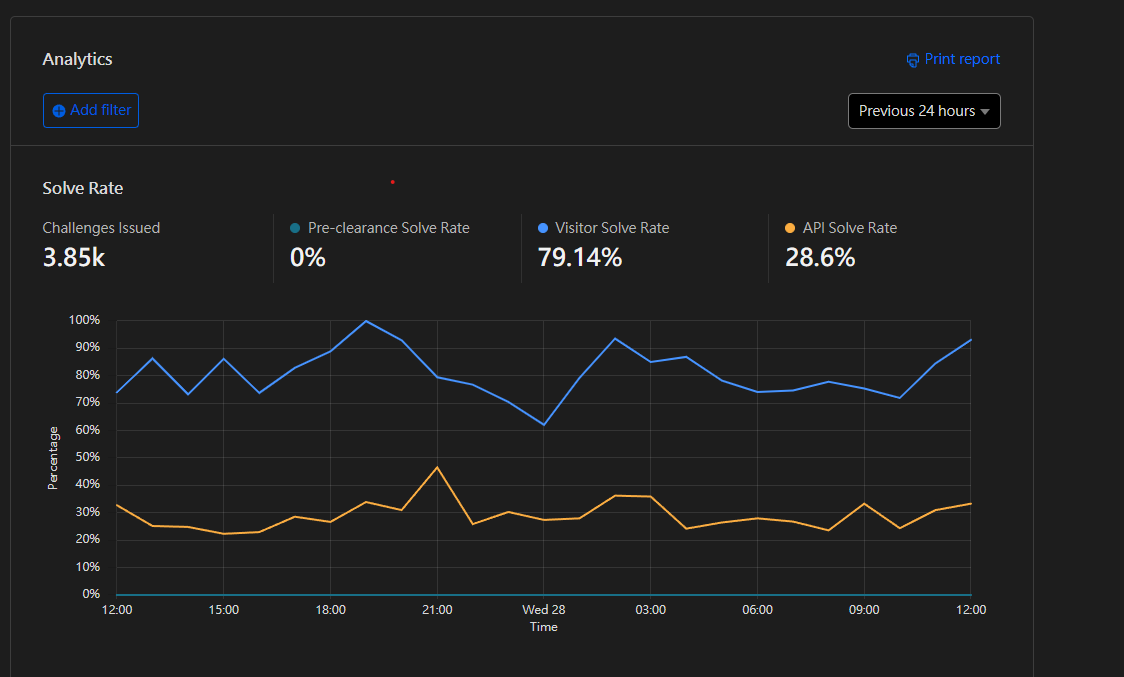This screenshot has height=677, width=1124.
Task: Select the 28.6% API Solve Rate value
Action: pos(820,258)
